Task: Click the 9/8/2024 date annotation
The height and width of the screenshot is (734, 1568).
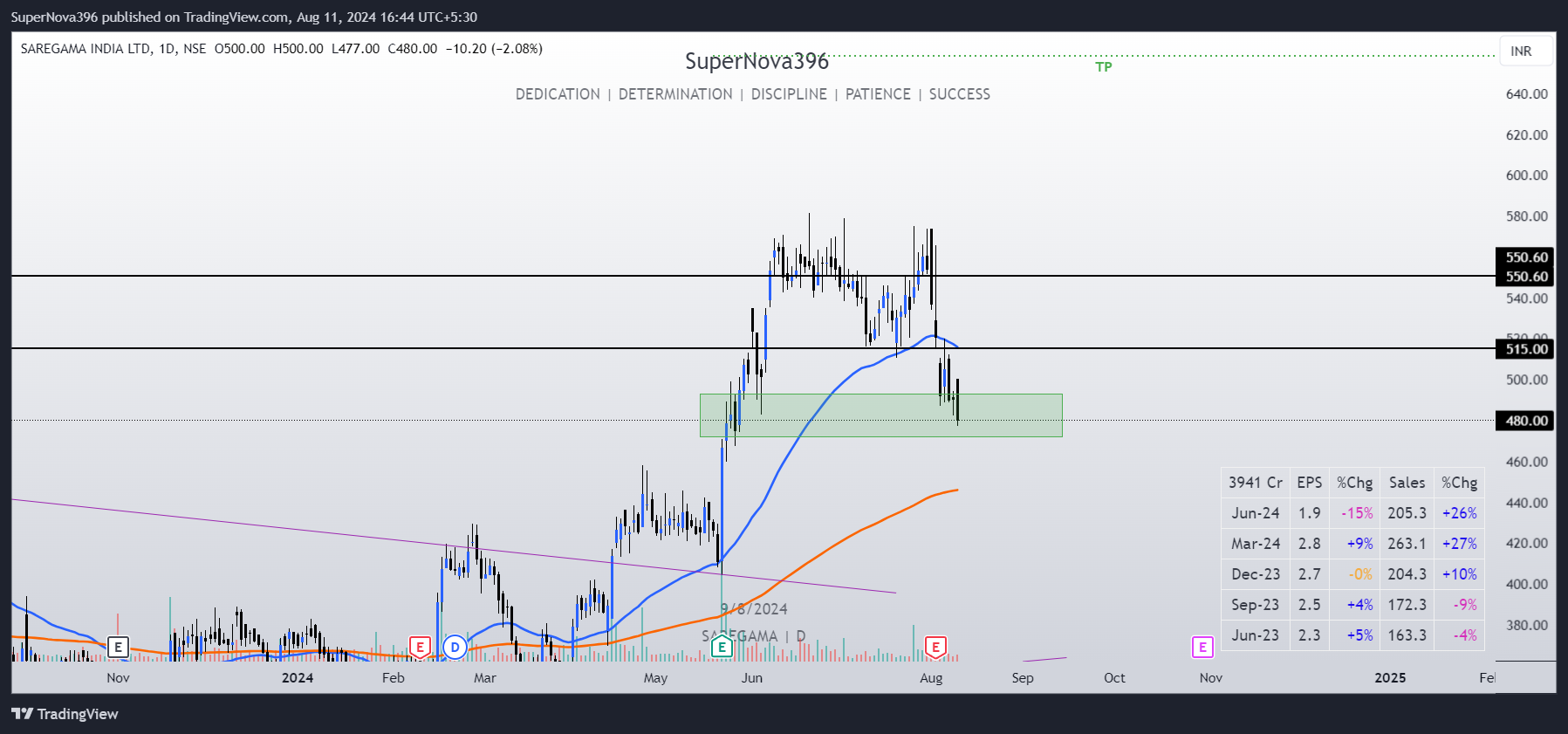Action: (x=754, y=609)
